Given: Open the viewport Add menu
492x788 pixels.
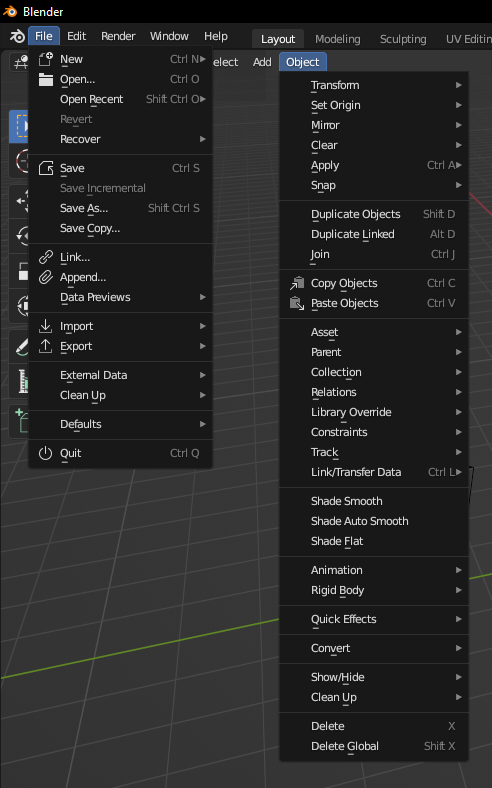Looking at the screenshot, I should [262, 62].
